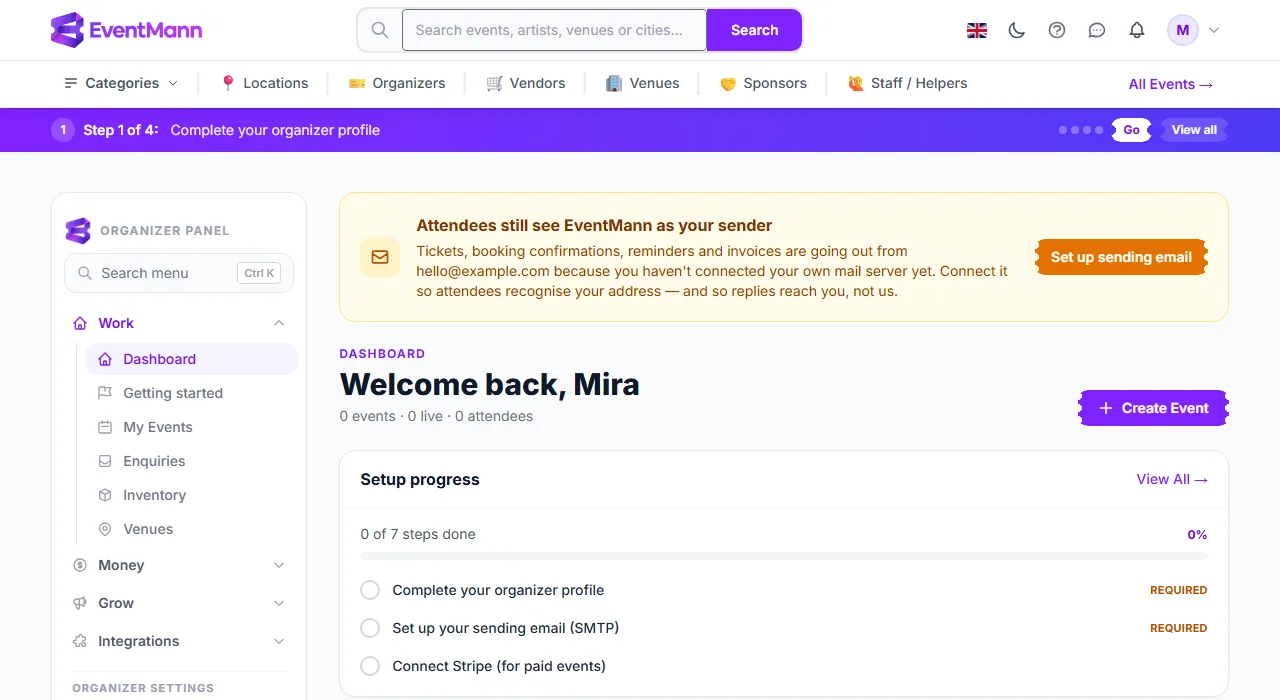Open the chat messages icon

click(1097, 30)
